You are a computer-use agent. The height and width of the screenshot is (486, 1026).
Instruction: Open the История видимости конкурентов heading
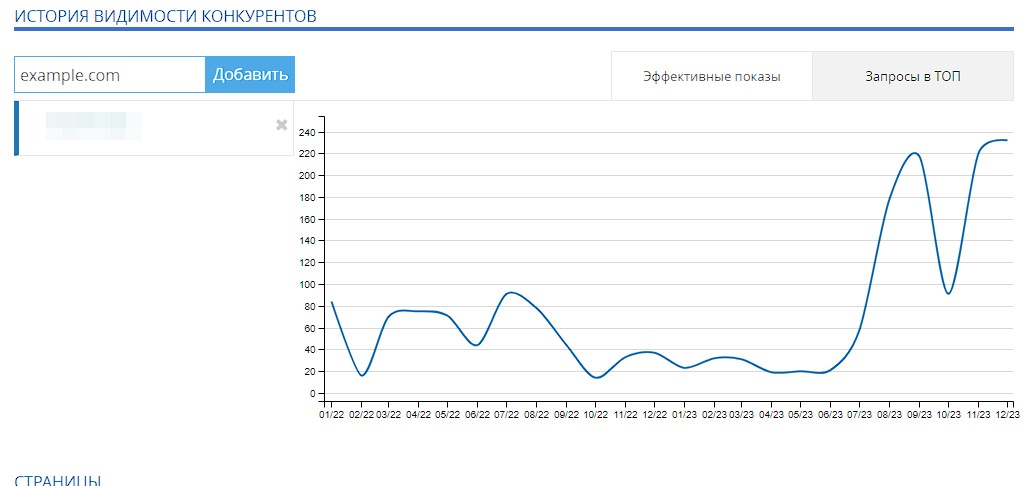pyautogui.click(x=166, y=16)
